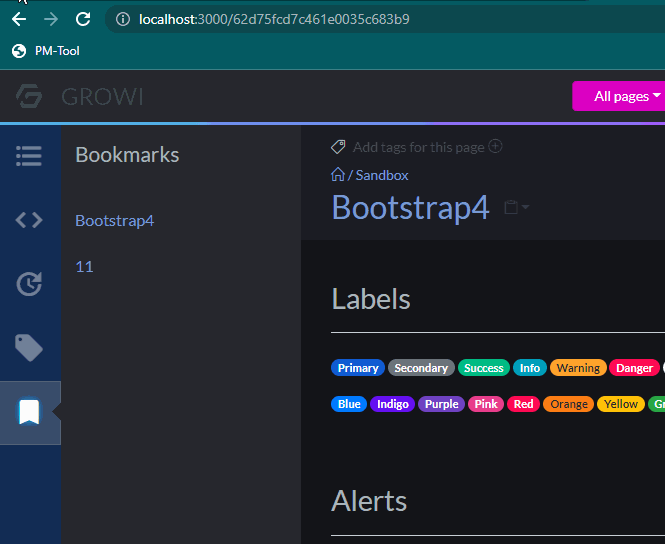Click the Success badge
The image size is (665, 544).
(x=483, y=368)
